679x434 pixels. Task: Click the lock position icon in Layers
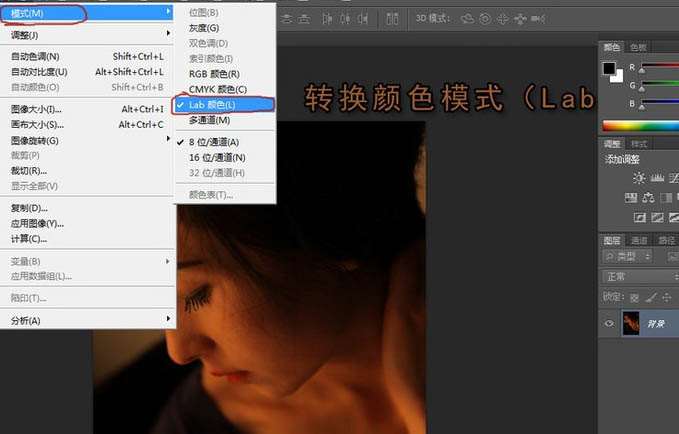pos(666,297)
